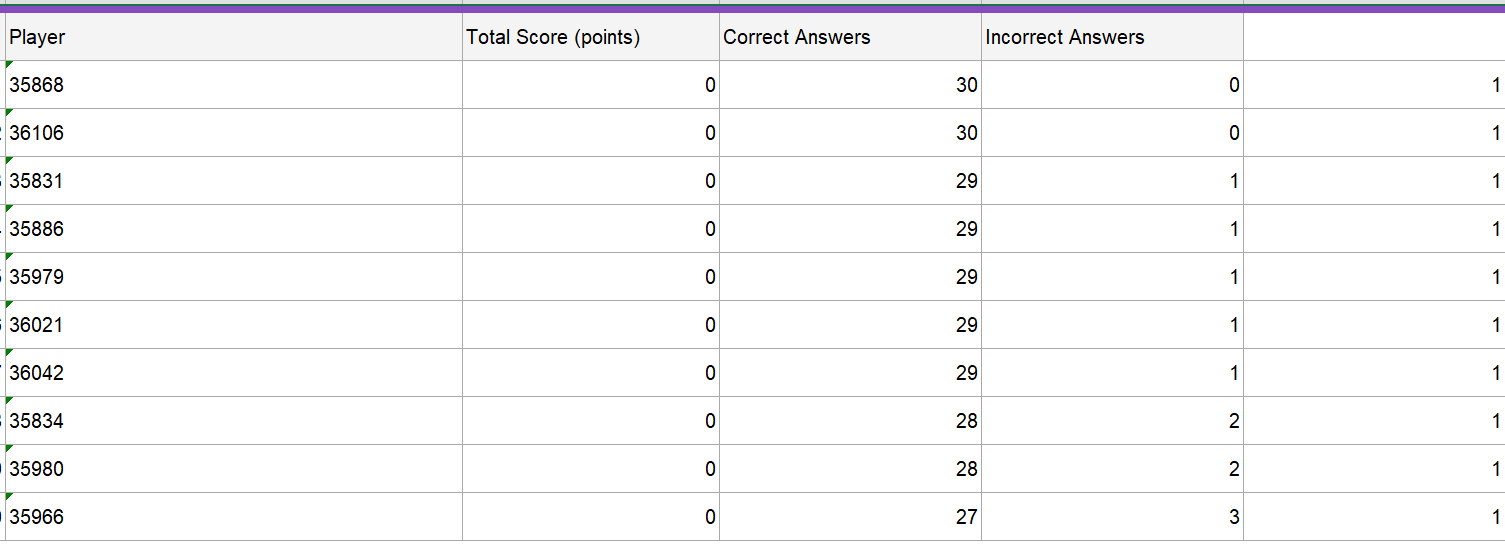The height and width of the screenshot is (545, 1505).
Task: Click the Correct Answers cell showing 27
Action: click(850, 517)
